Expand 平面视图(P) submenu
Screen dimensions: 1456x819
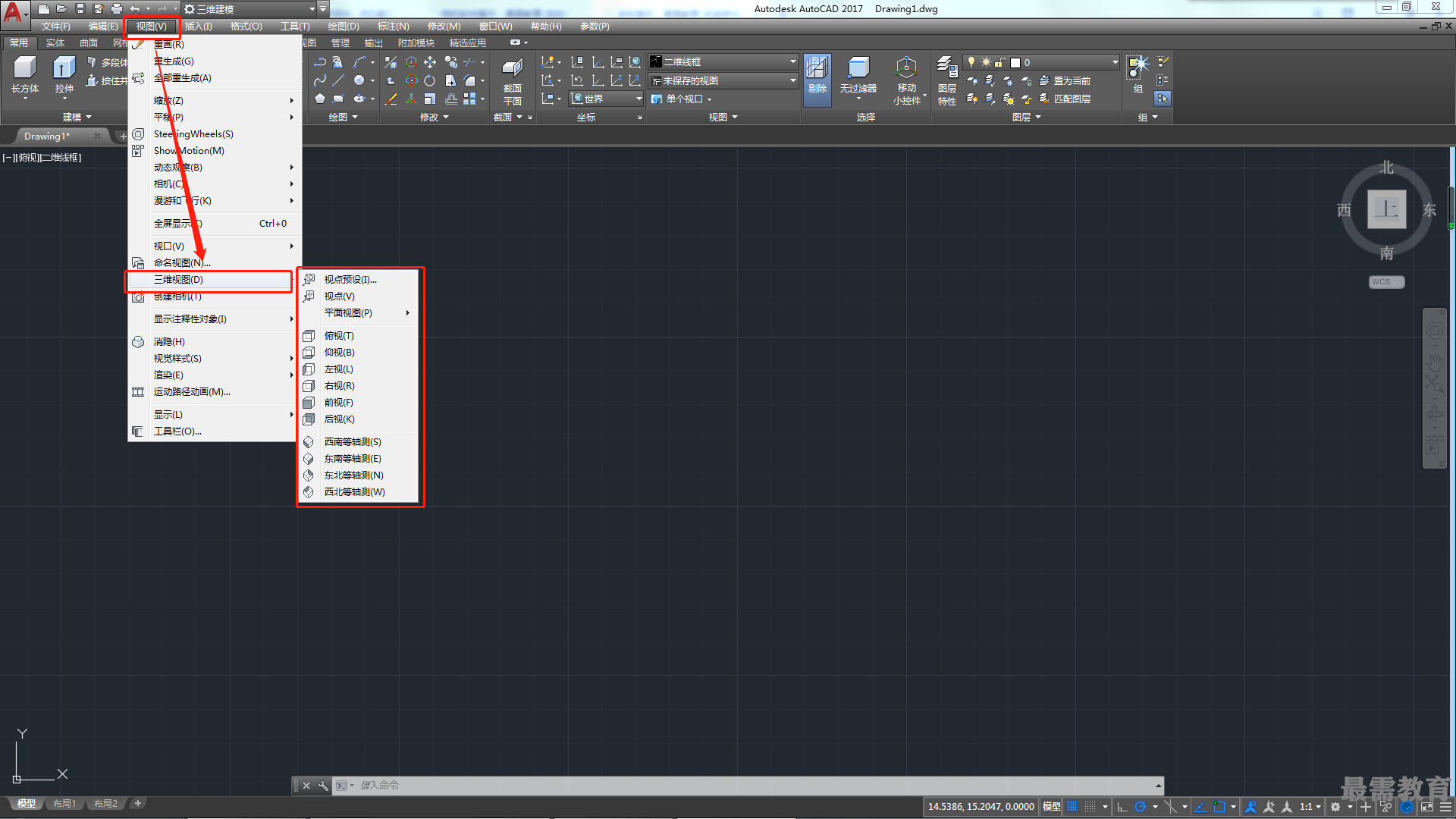click(x=359, y=312)
